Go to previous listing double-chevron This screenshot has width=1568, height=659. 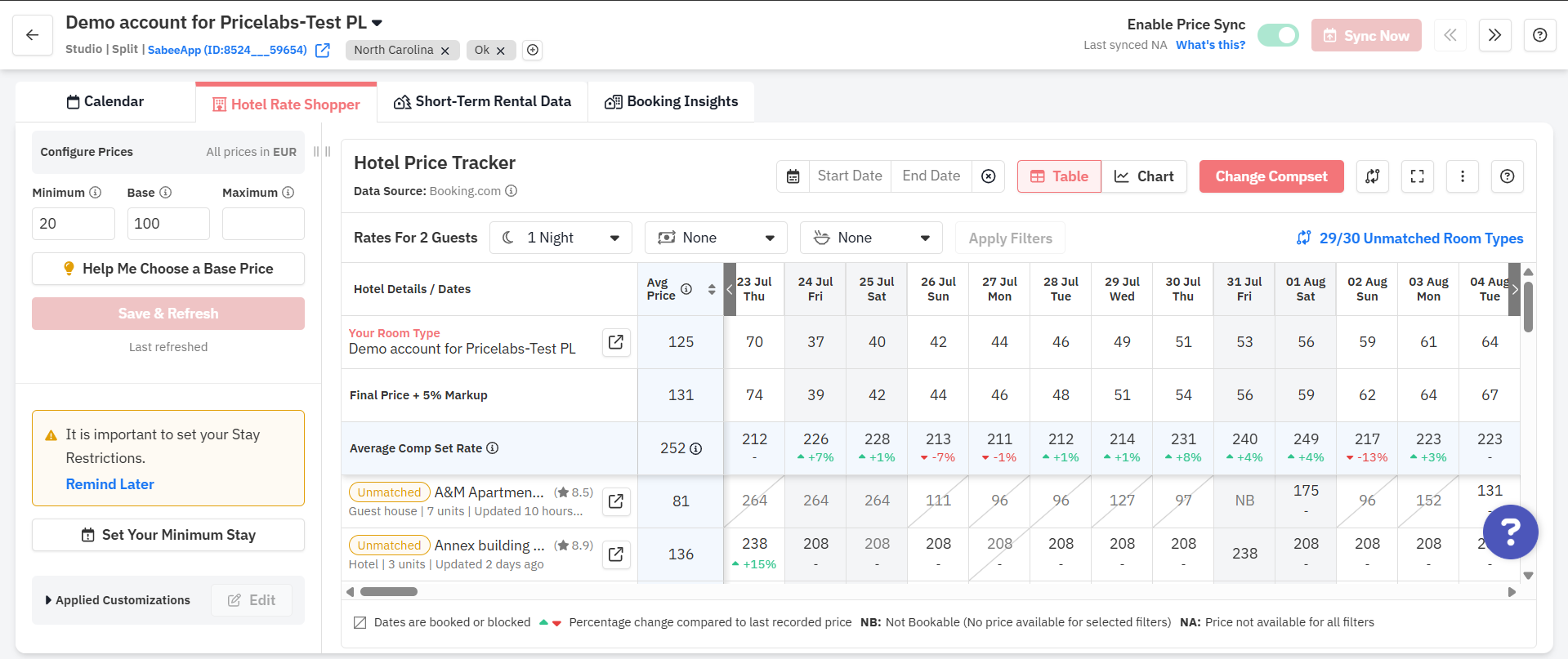tap(1450, 35)
